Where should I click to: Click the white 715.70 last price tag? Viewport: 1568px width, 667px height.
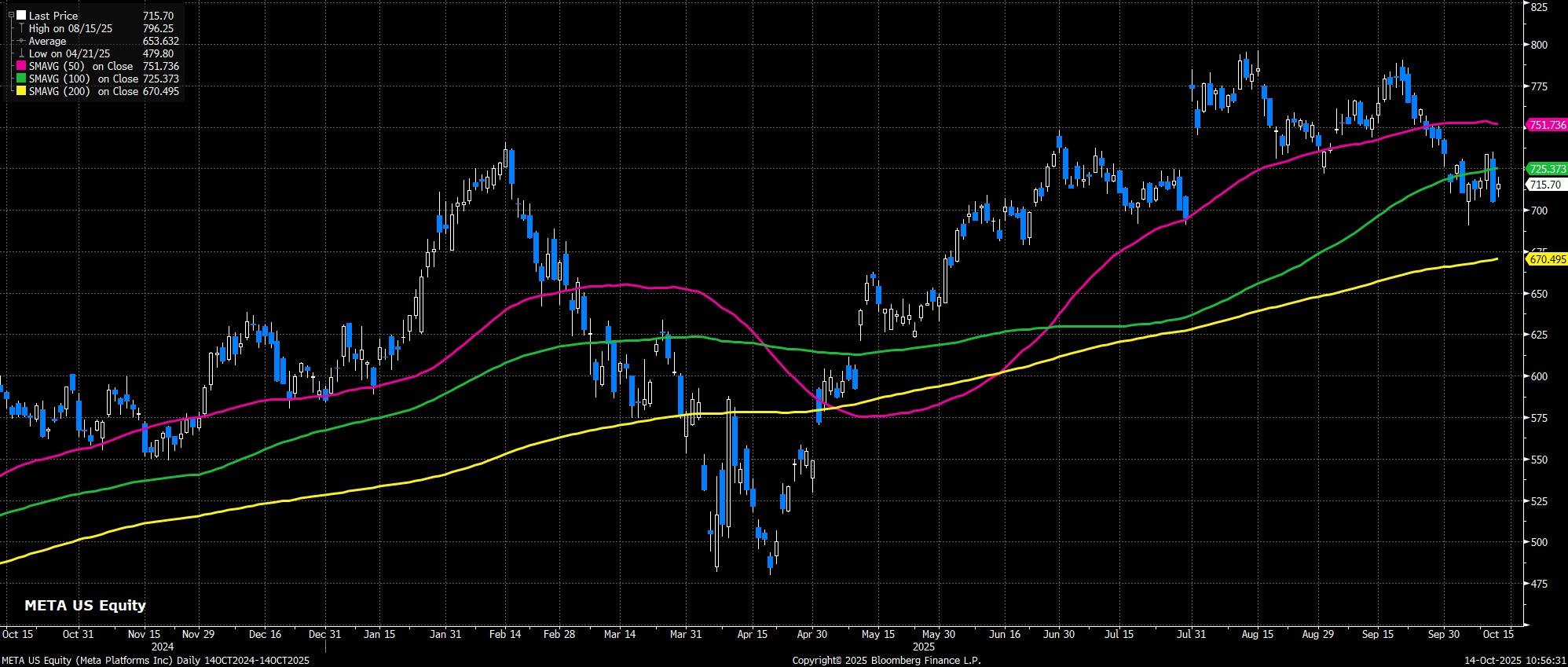coord(1545,185)
